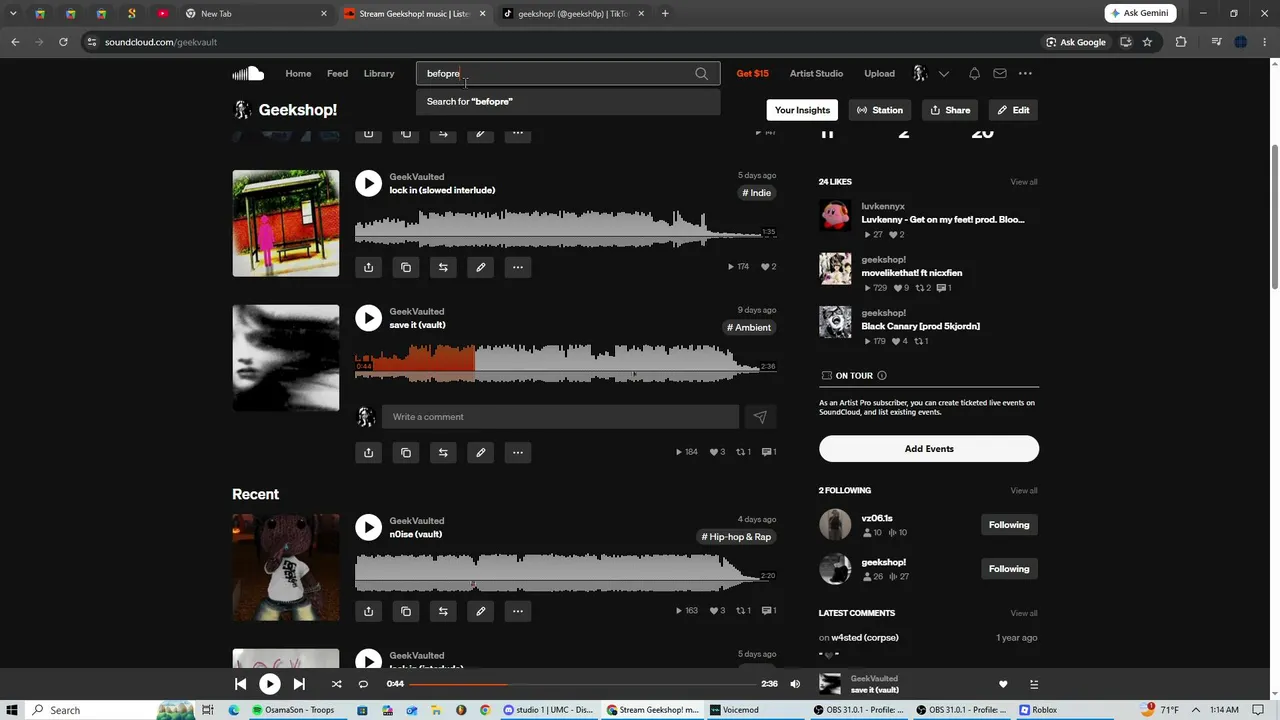The width and height of the screenshot is (1280, 720).
Task: Repost the n0ise (vault) track
Action: (x=443, y=611)
